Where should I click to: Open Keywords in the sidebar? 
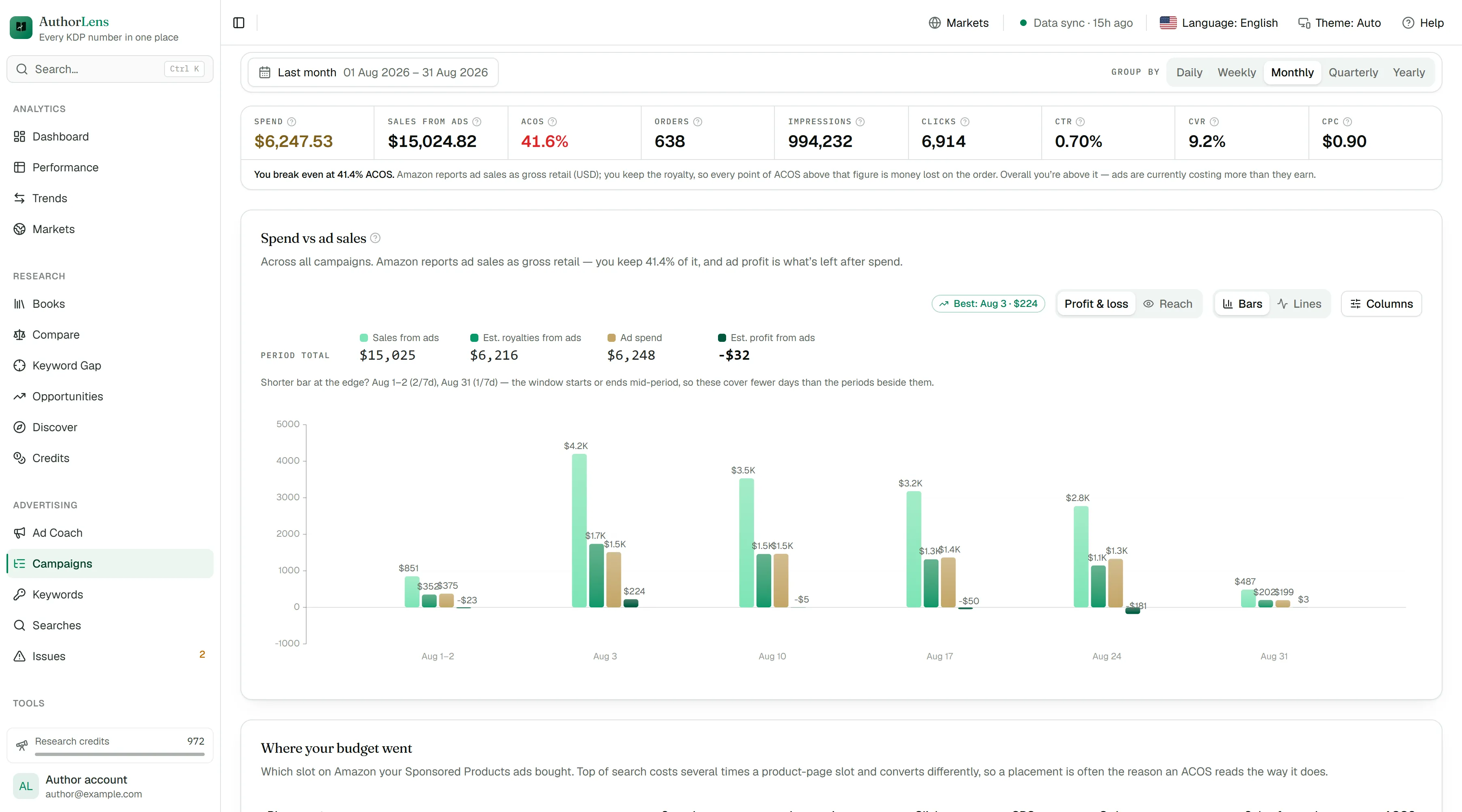click(x=110, y=594)
